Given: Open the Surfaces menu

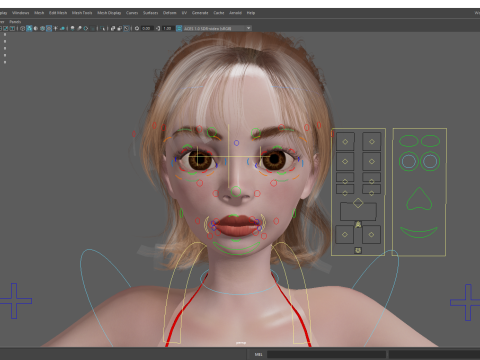Looking at the screenshot, I should tap(151, 13).
